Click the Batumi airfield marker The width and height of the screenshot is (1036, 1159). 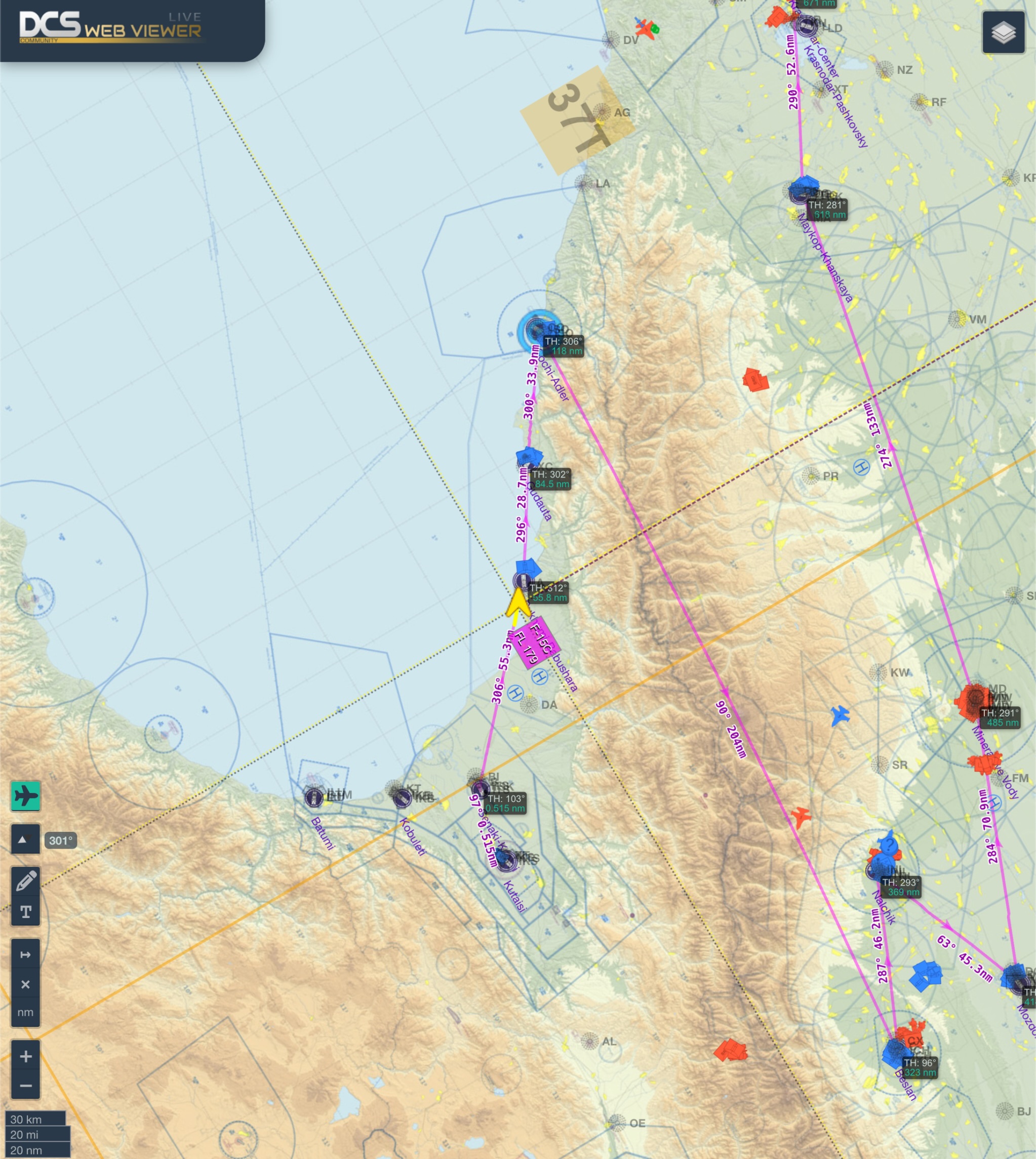pyautogui.click(x=313, y=797)
